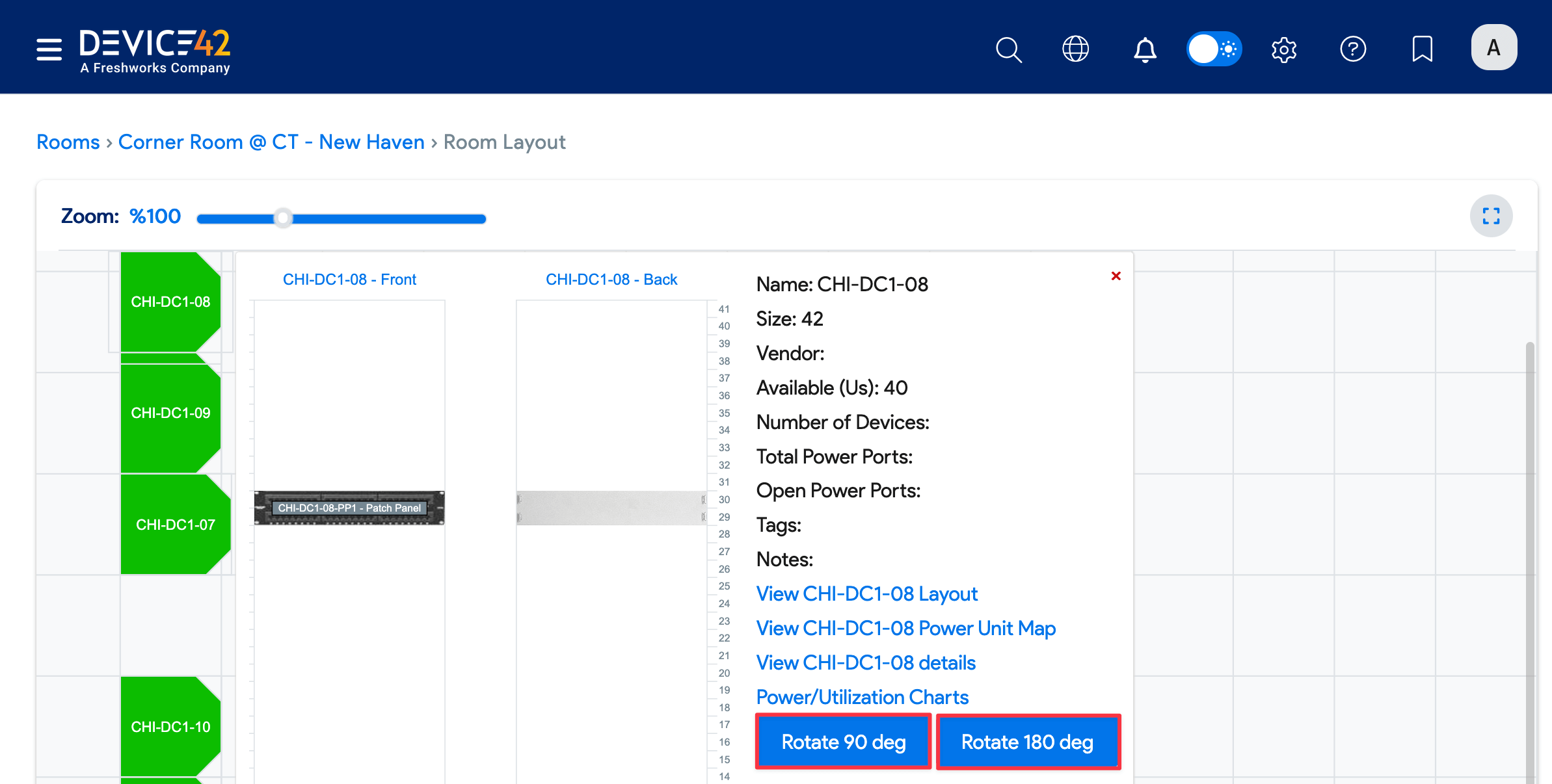Viewport: 1552px width, 784px height.
Task: Open the notifications bell
Action: (1145, 49)
